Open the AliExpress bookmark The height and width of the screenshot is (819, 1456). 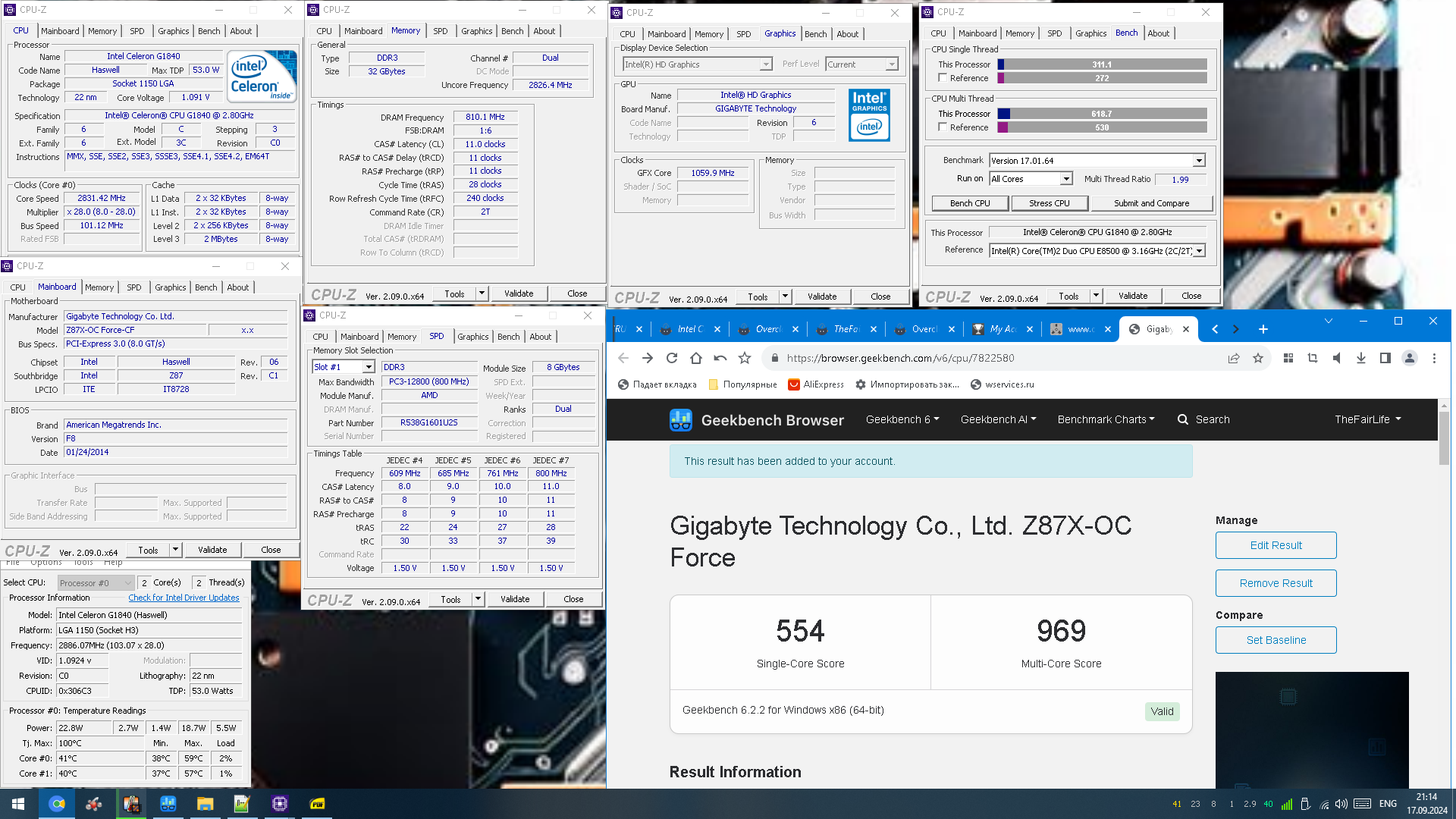(816, 384)
